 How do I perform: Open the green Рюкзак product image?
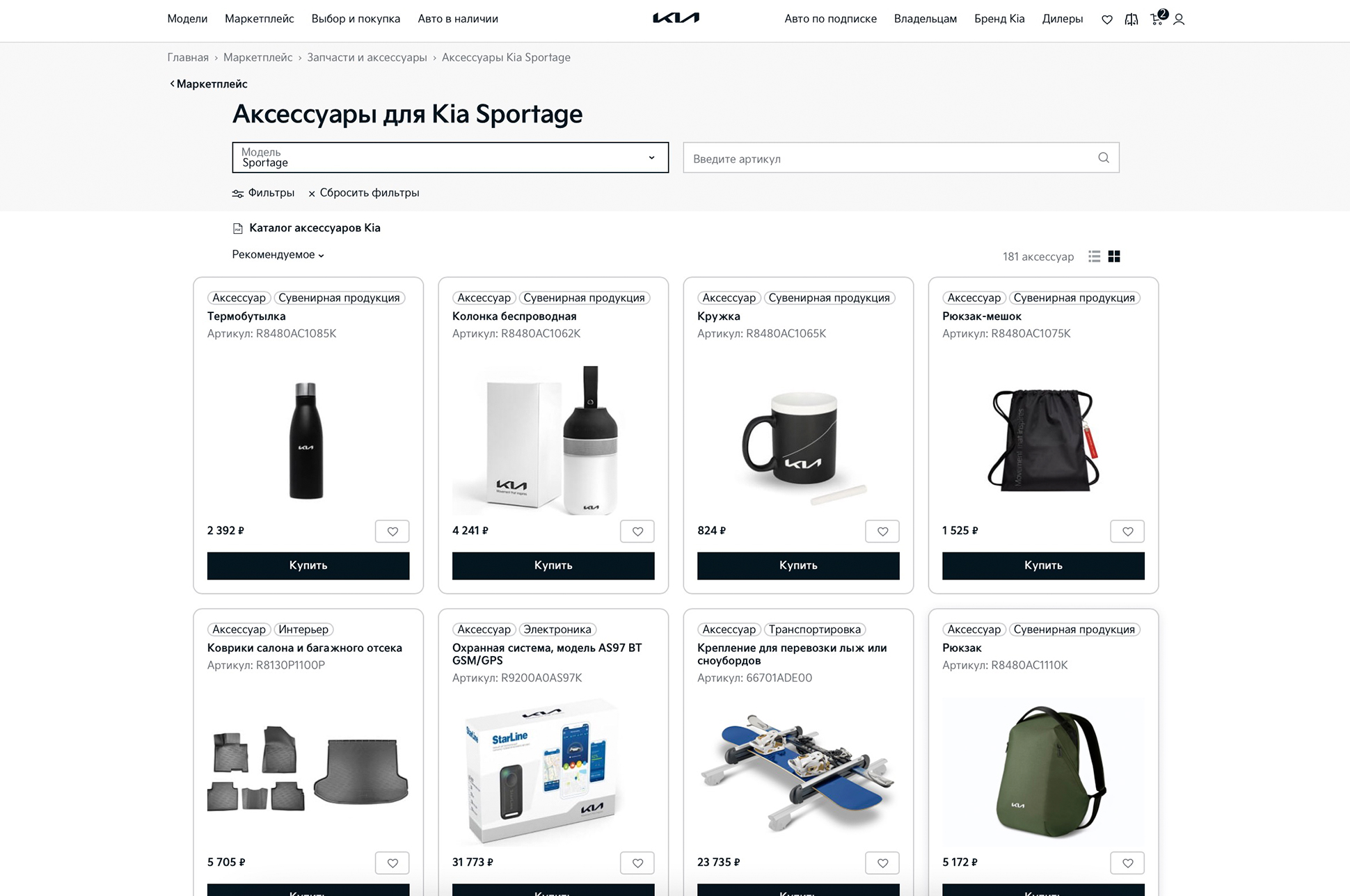1042,771
